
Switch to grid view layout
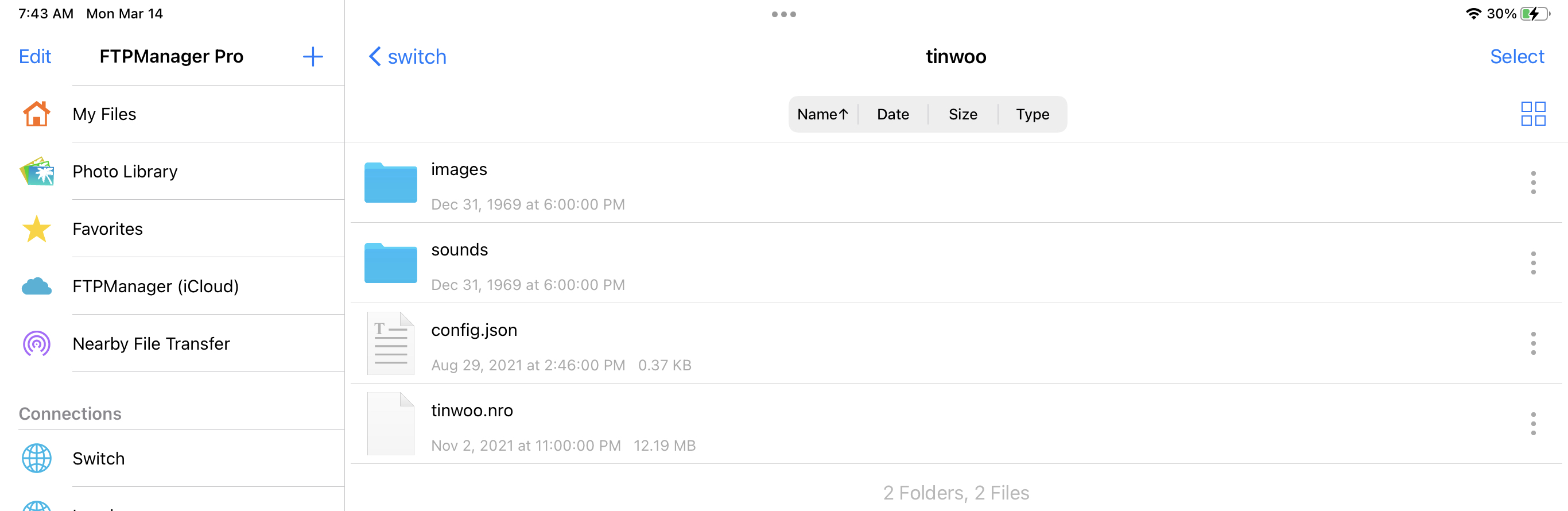[x=1532, y=114]
